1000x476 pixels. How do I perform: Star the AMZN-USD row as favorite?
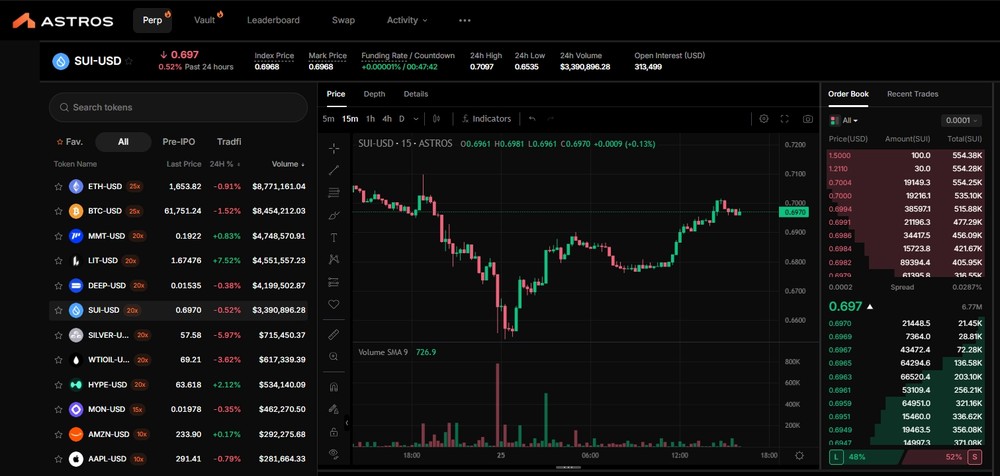[58, 435]
